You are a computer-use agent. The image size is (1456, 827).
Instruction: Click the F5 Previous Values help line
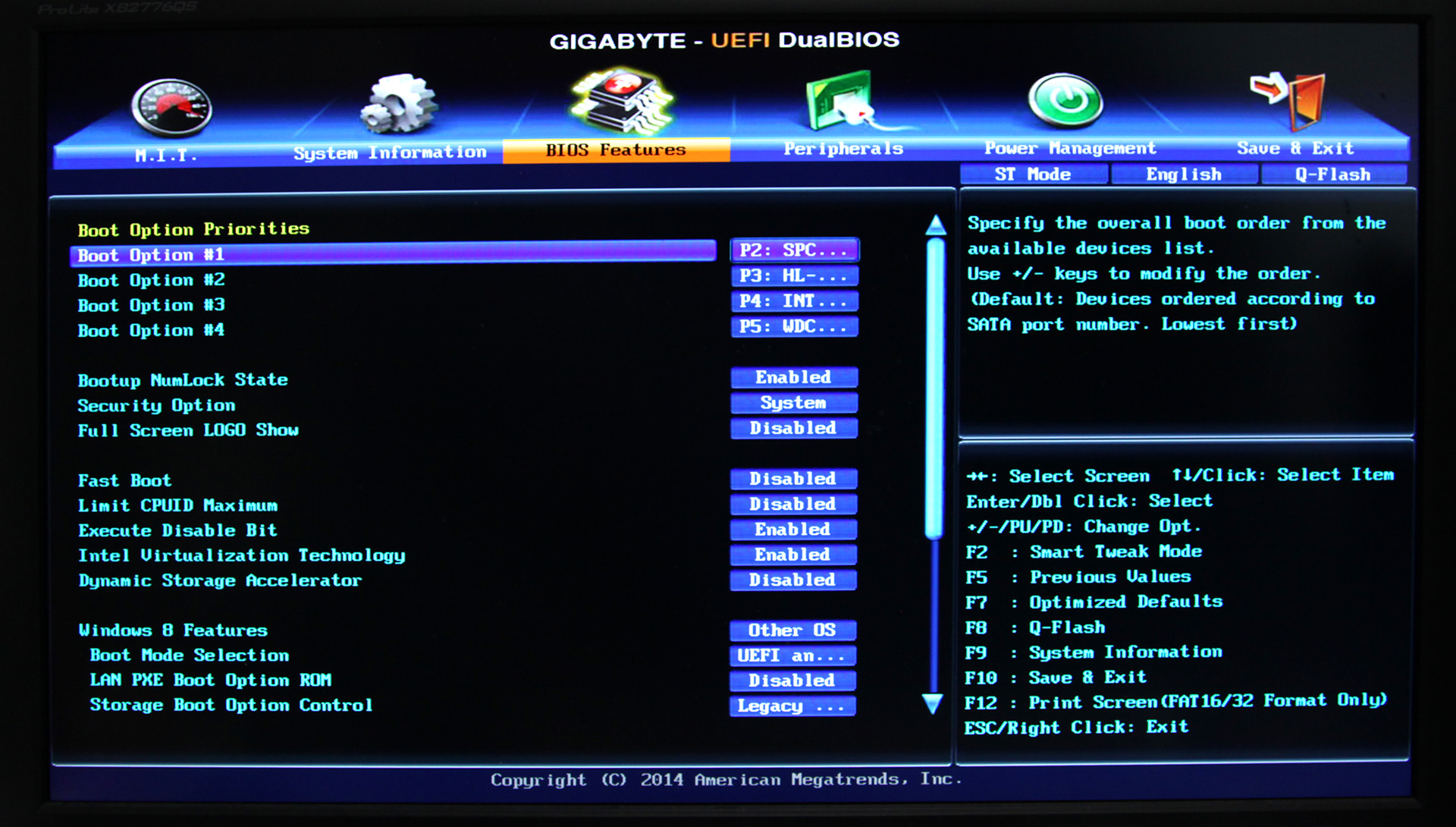(x=1078, y=577)
